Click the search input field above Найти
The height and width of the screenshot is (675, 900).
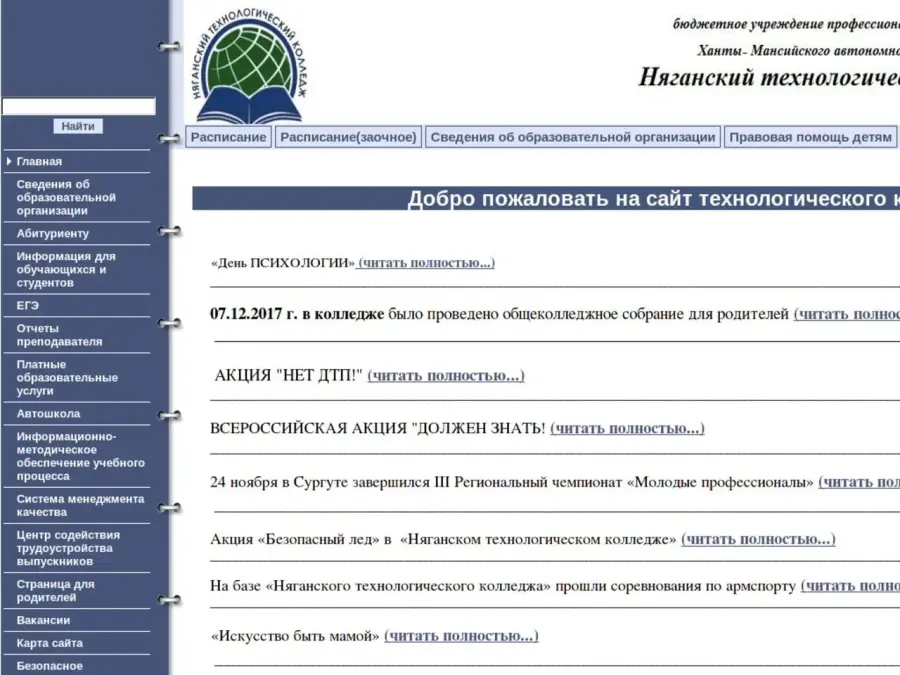click(78, 106)
